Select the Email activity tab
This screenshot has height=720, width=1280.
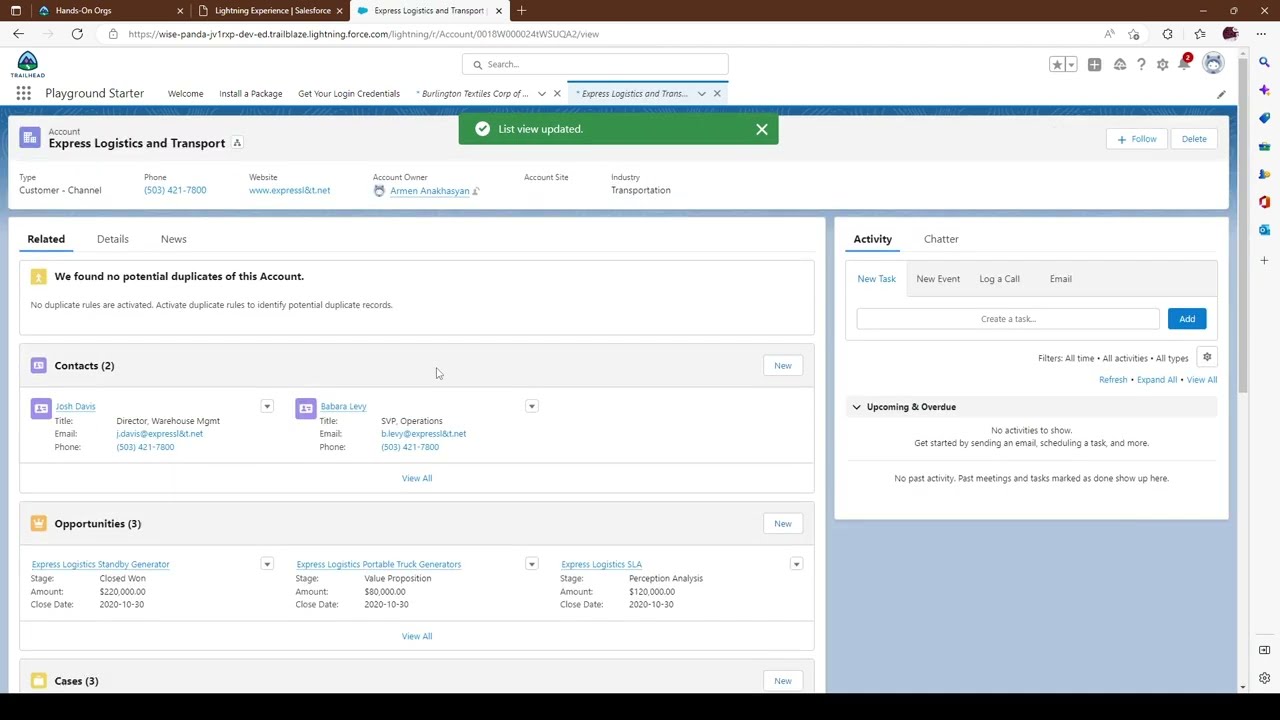[1060, 279]
